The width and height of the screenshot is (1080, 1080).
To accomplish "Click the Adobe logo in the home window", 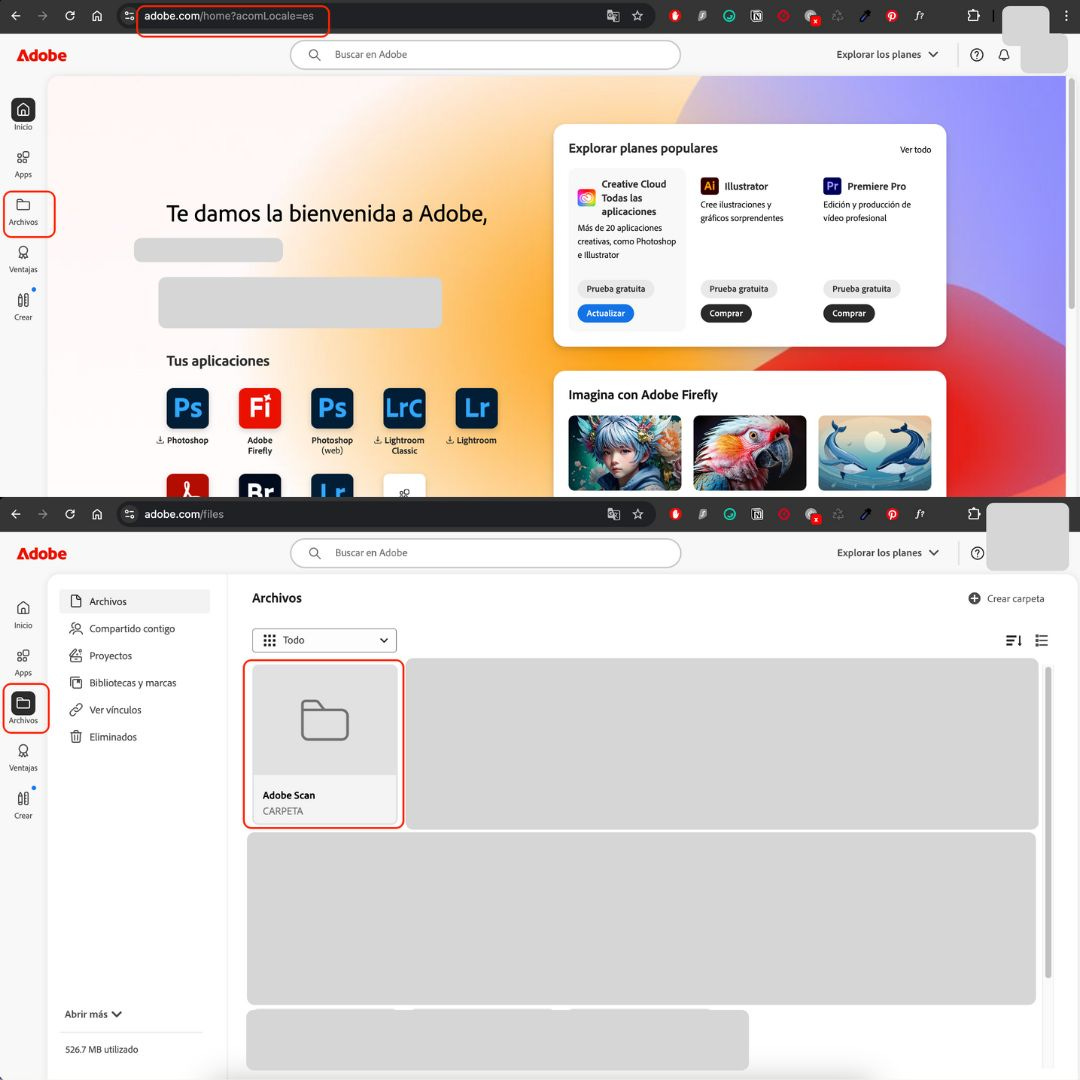I will [x=41, y=55].
